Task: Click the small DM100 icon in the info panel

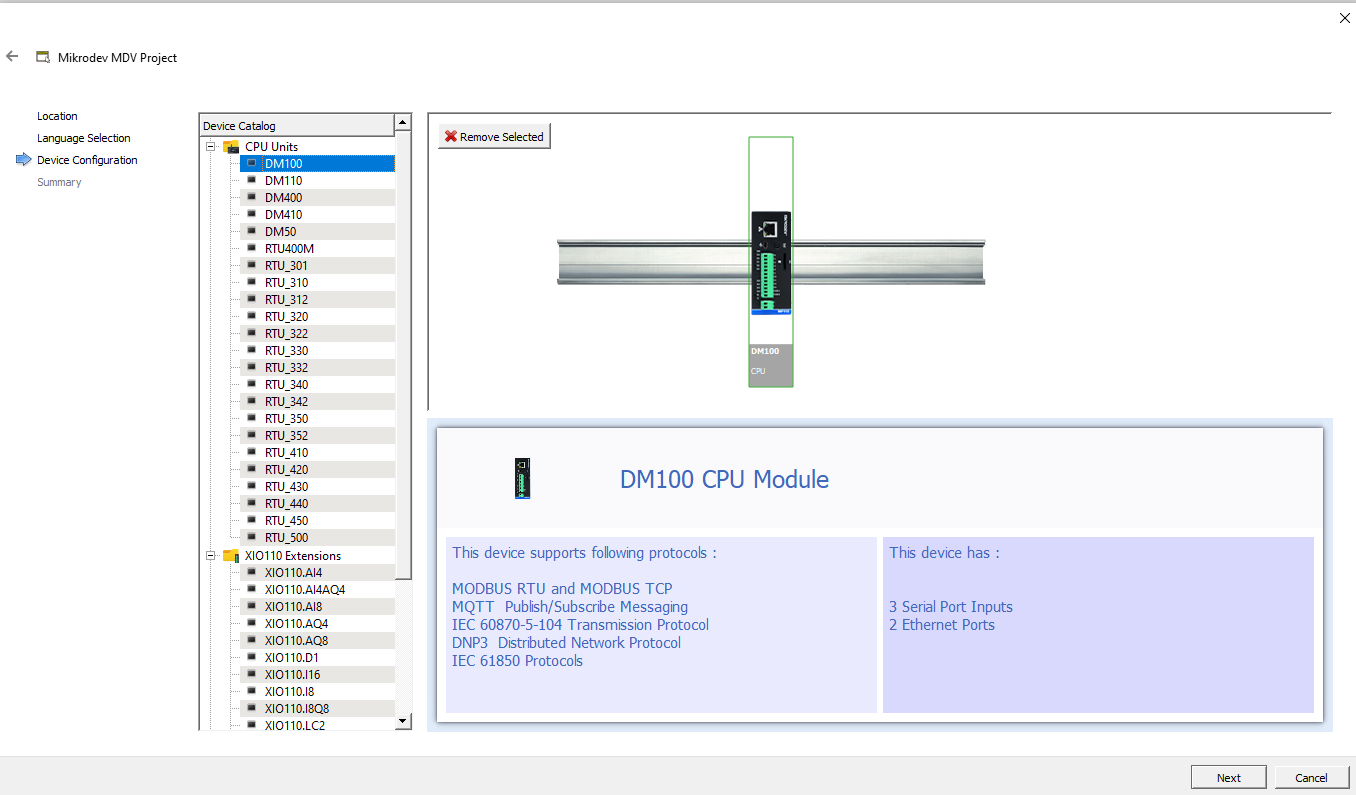Action: coord(522,478)
